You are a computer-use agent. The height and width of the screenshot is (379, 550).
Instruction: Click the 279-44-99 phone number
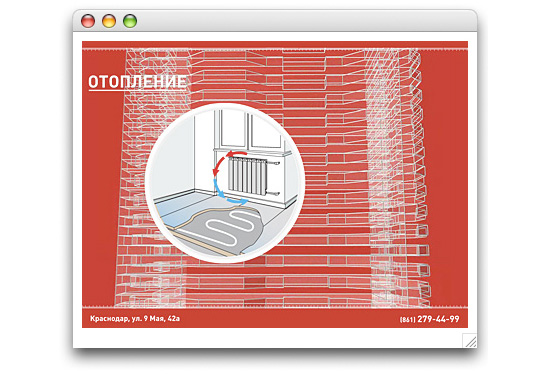(438, 319)
